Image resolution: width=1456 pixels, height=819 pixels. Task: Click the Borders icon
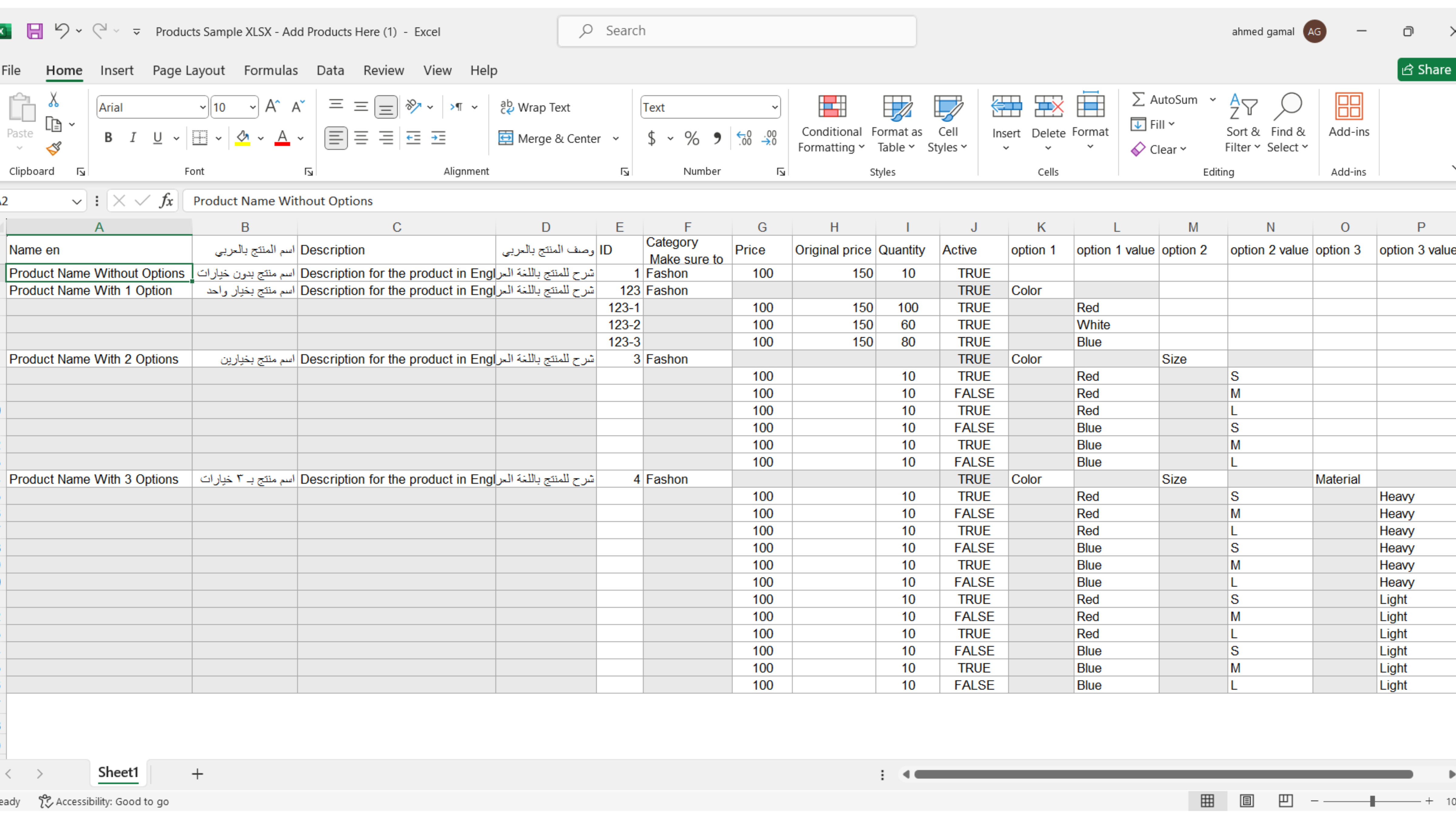coord(200,138)
